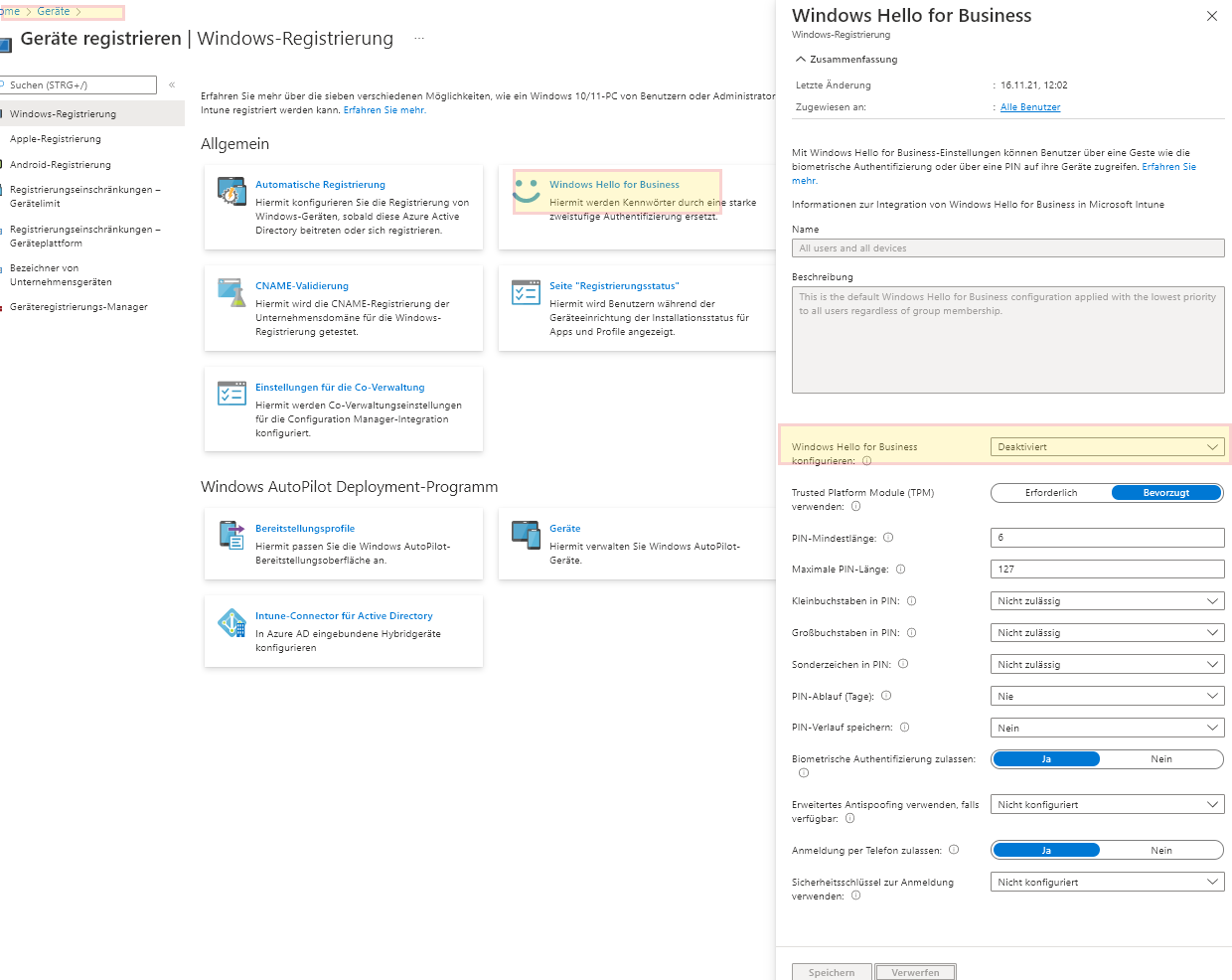Collapse the Zusammenfassung section

pyautogui.click(x=801, y=60)
